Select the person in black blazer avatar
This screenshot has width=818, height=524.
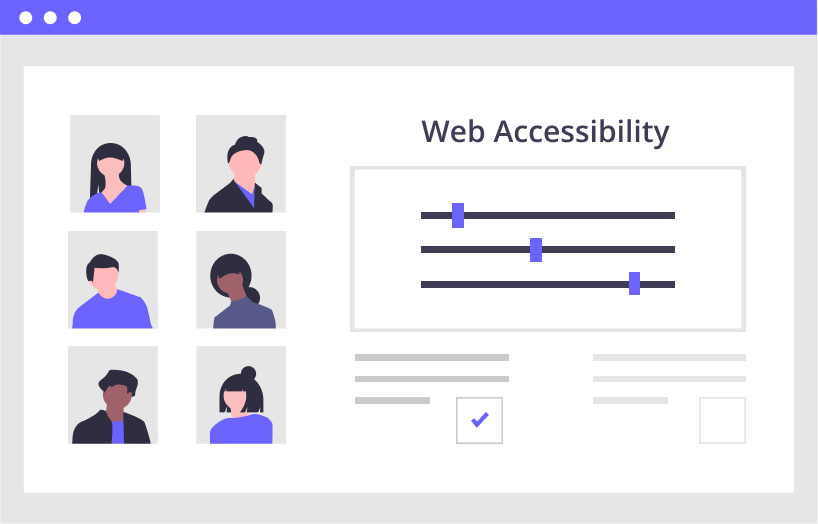pos(241,163)
